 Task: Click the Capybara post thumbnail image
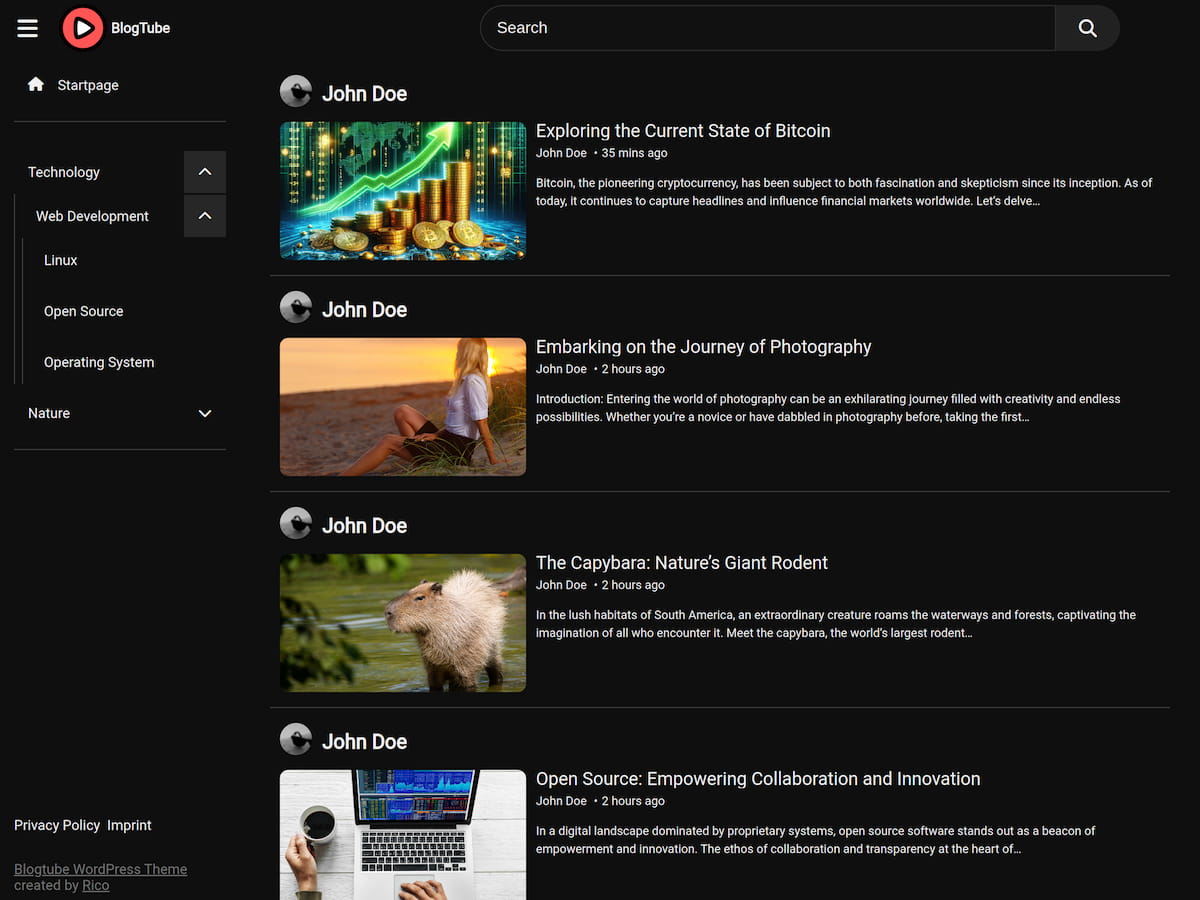(x=402, y=623)
